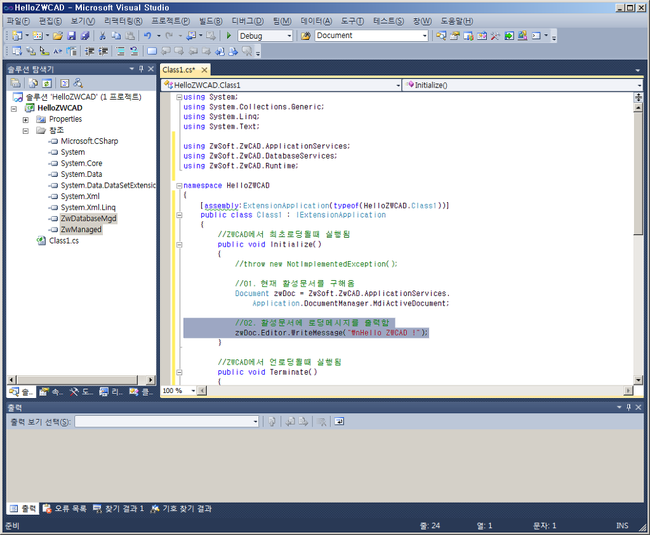Click the Add New Item toolbar icon
The height and width of the screenshot is (535, 650).
[x=38, y=36]
